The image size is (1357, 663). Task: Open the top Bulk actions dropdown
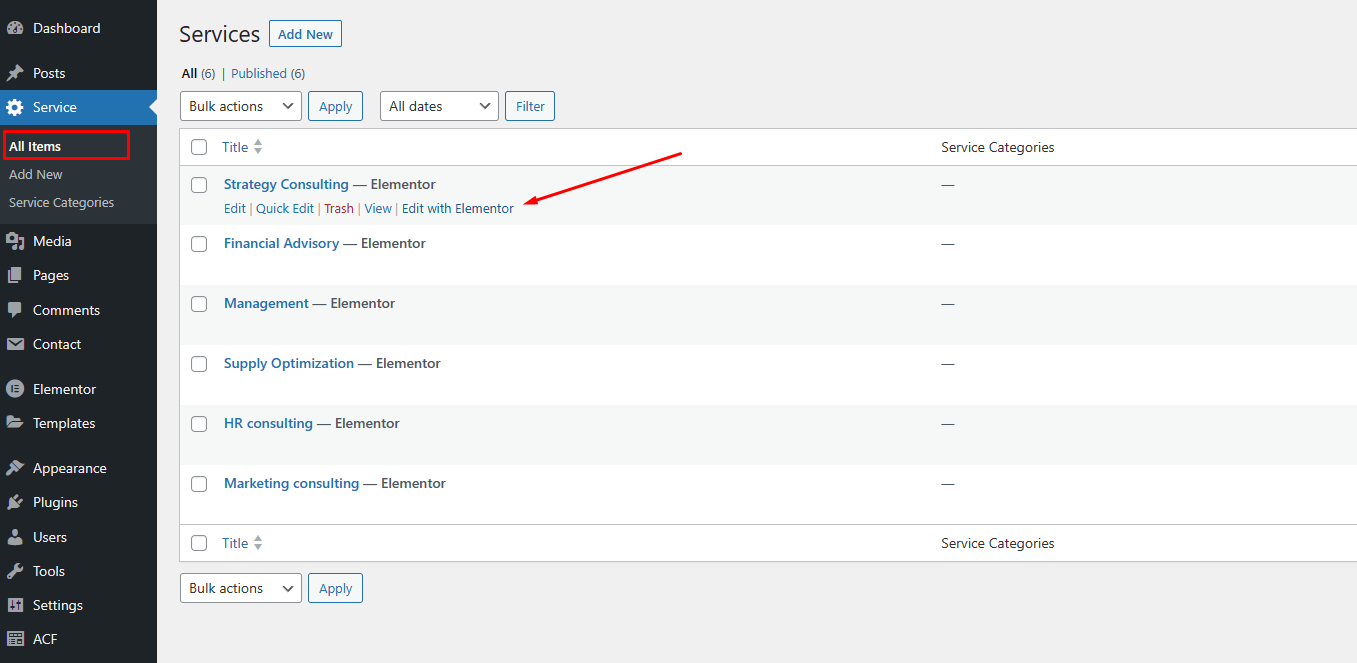click(x=240, y=106)
